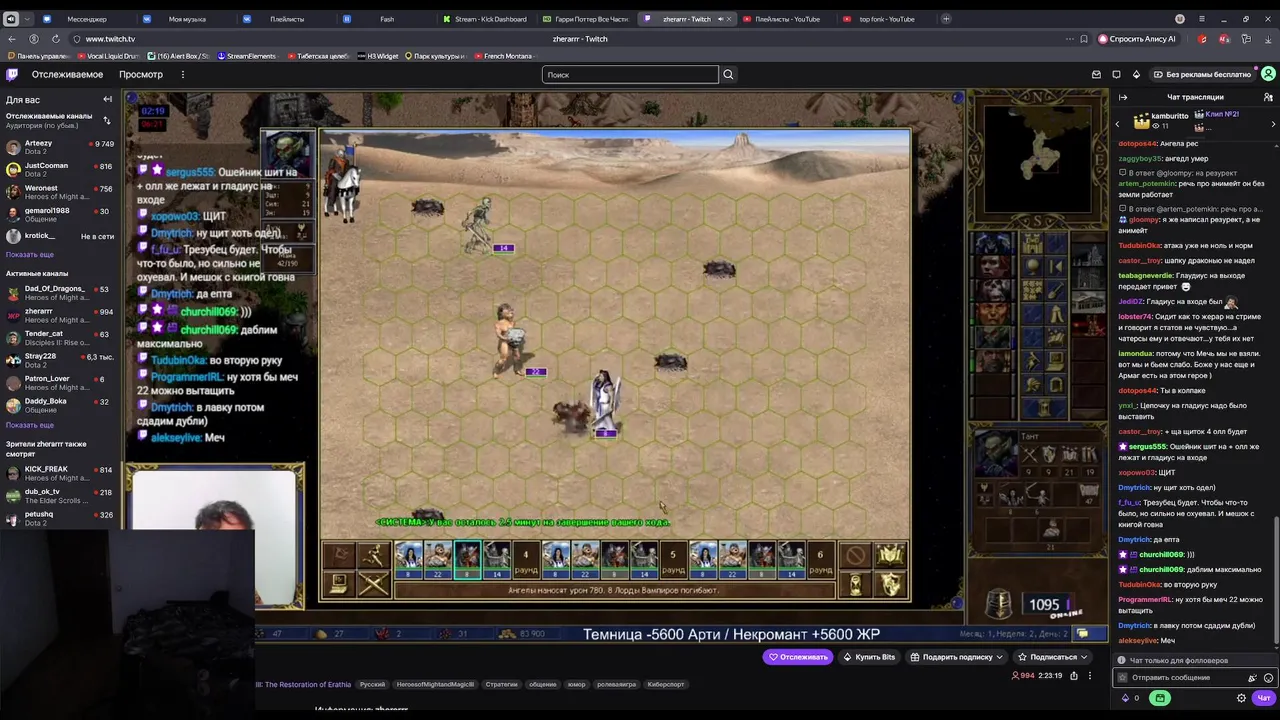Expand Показать еще under active channels
Viewport: 1280px width, 720px height.
30,425
